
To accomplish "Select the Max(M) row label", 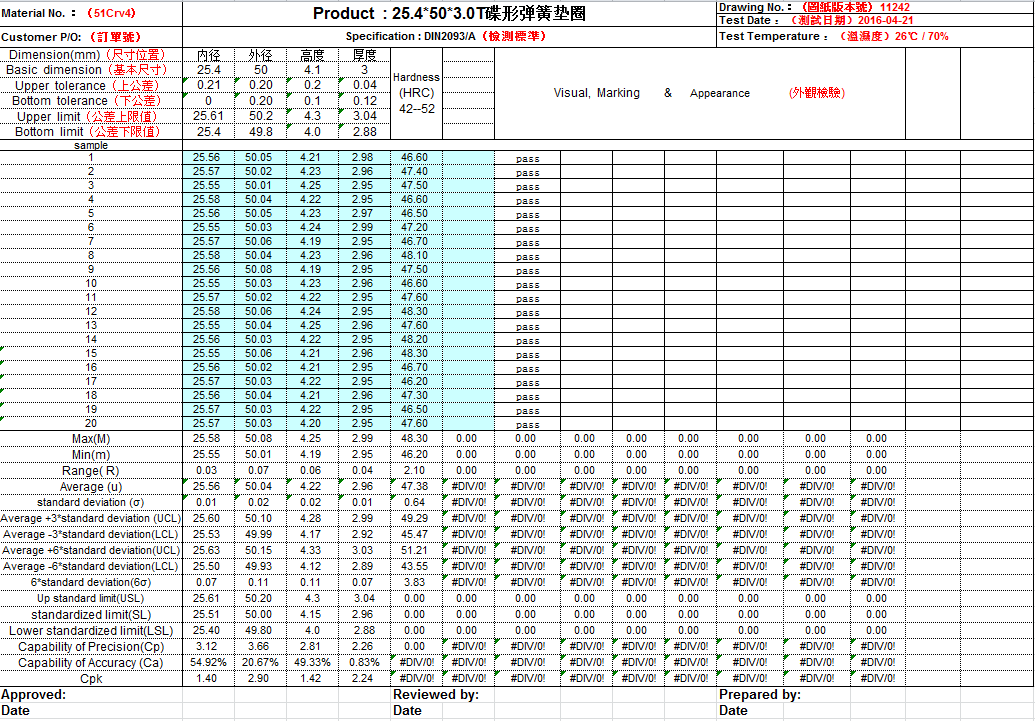I will (91, 438).
